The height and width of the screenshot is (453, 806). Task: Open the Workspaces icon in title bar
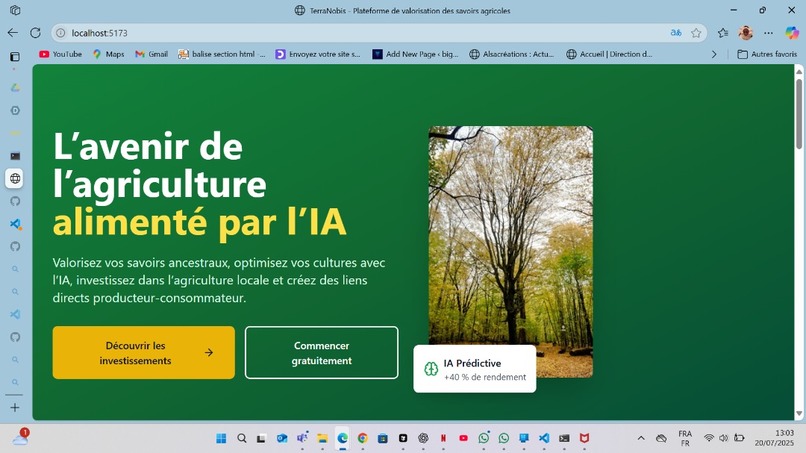[15, 10]
